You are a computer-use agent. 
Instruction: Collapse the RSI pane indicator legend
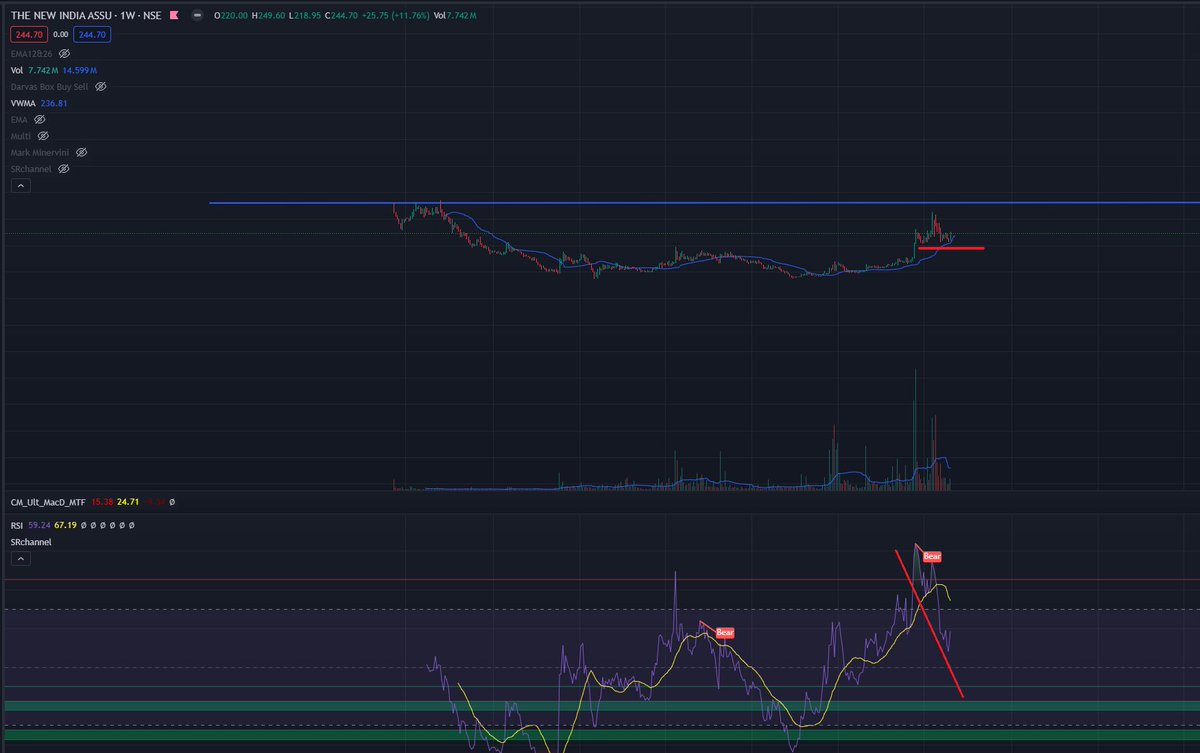pos(22,559)
